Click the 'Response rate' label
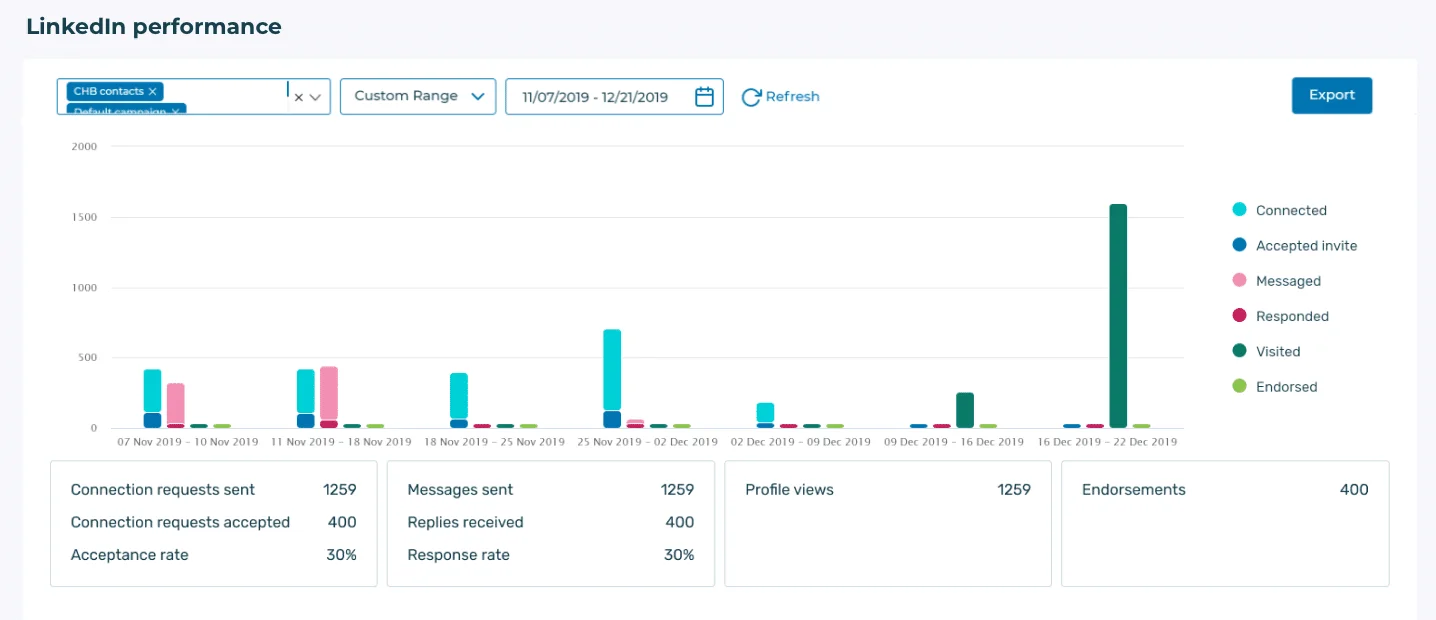This screenshot has width=1436, height=620. (x=459, y=554)
